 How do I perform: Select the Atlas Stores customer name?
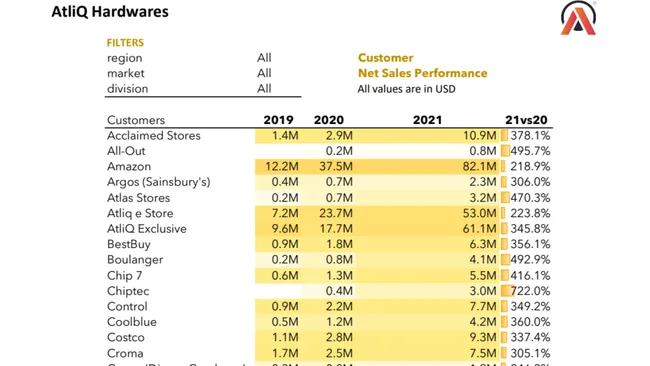click(138, 198)
